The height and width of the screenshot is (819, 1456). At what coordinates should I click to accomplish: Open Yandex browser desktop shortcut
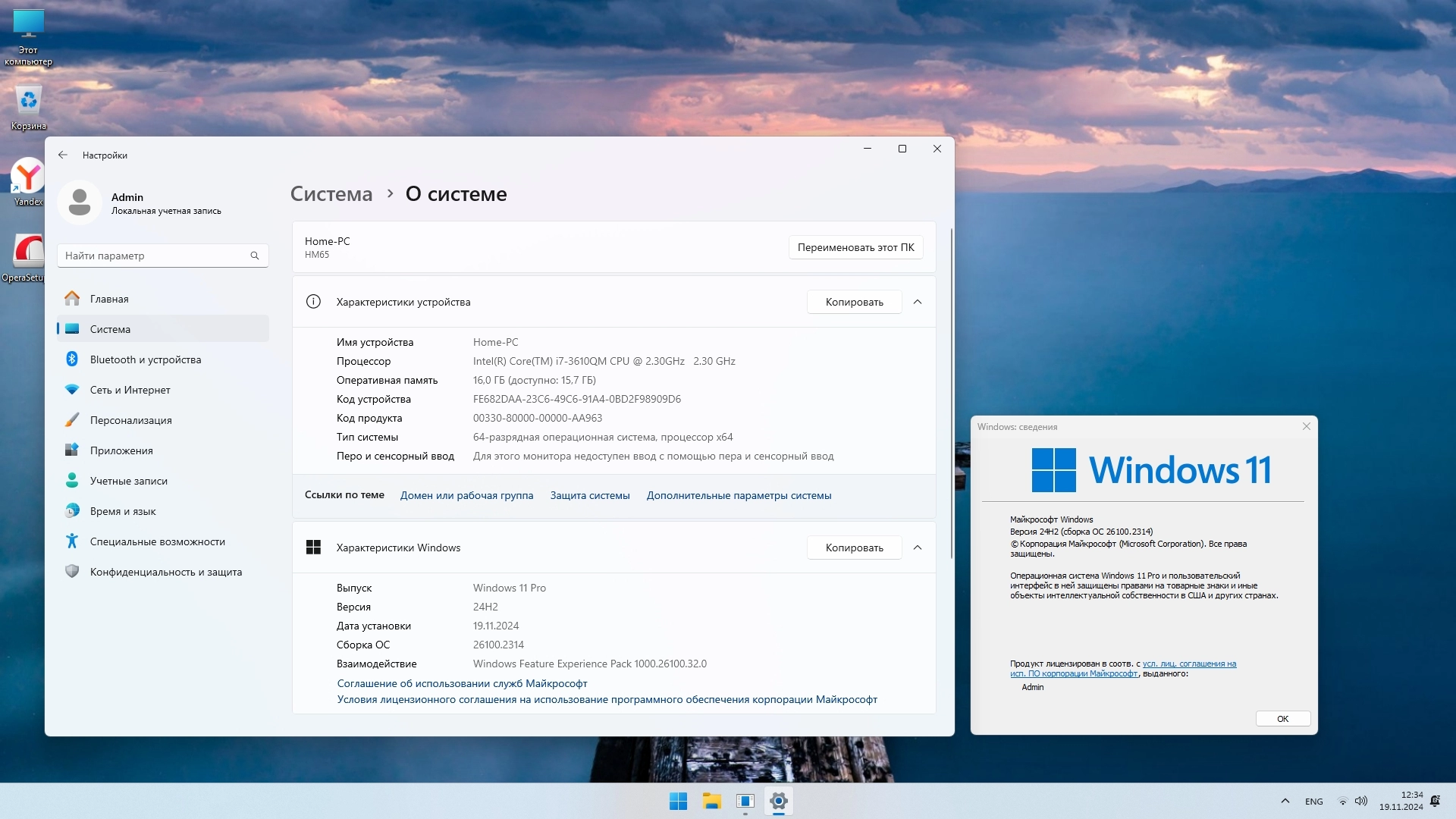[x=28, y=180]
